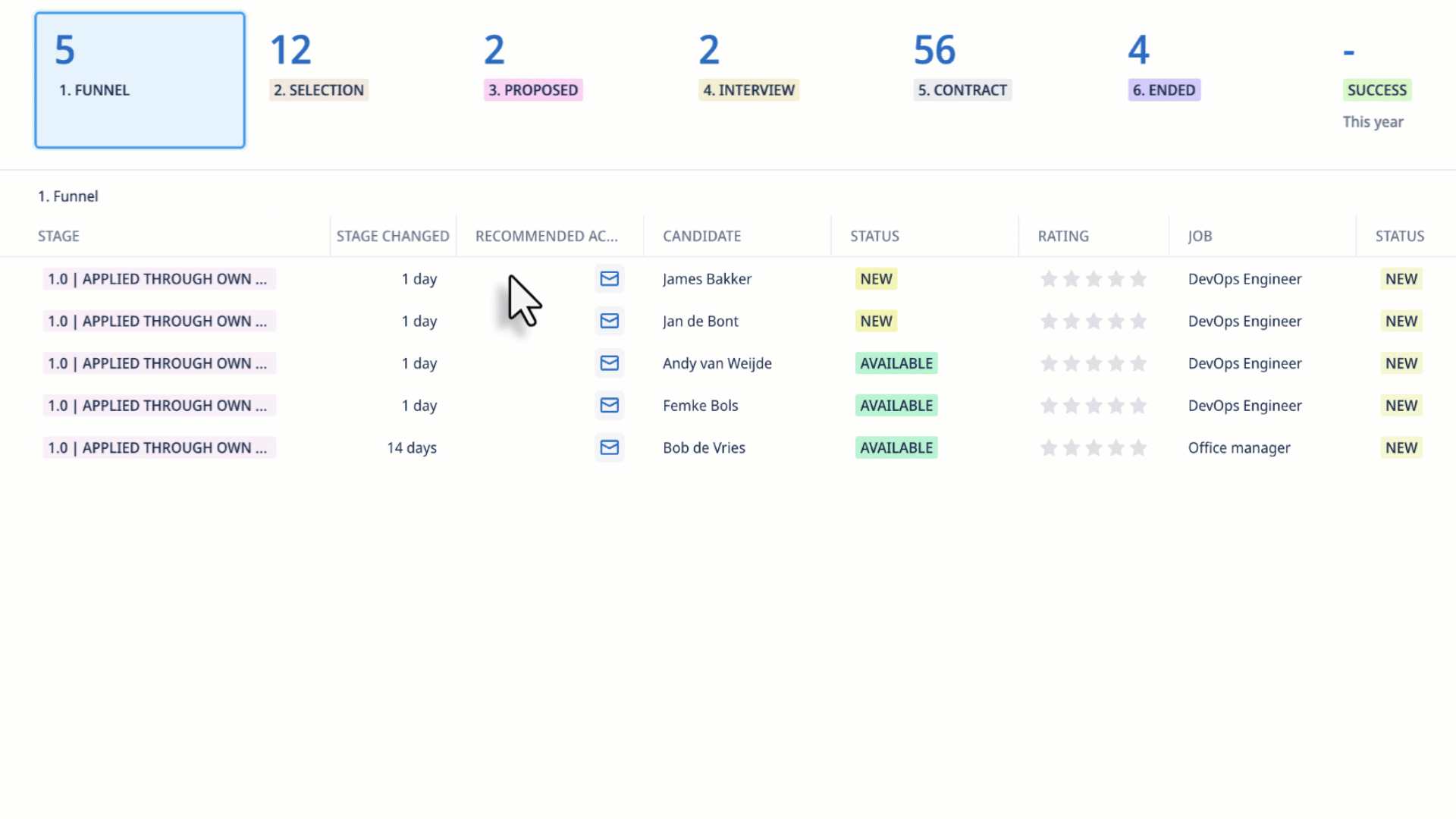Screen dimensions: 1456x819
Task: Sort by the Stage Changed column header
Action: click(x=393, y=237)
